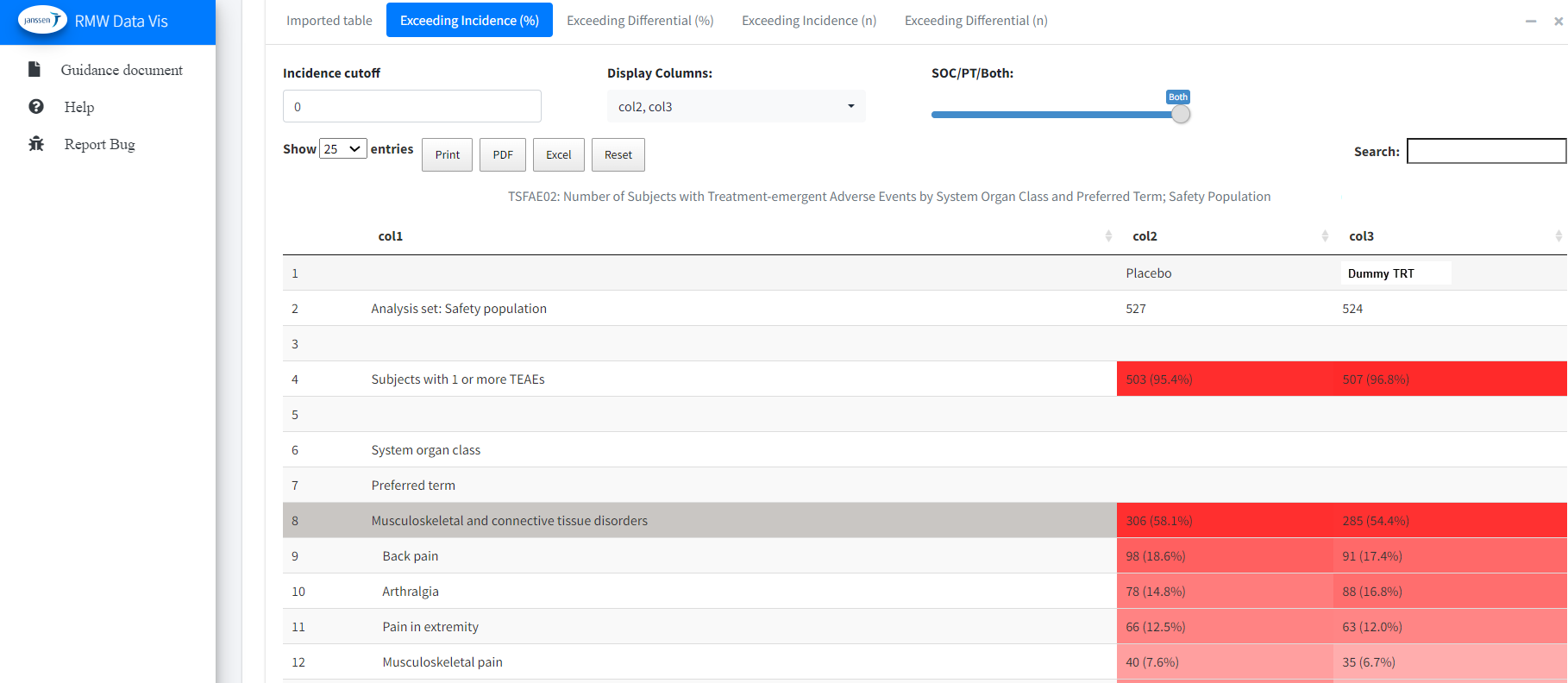Export table with Excel button
The width and height of the screenshot is (1568, 683).
(x=558, y=155)
